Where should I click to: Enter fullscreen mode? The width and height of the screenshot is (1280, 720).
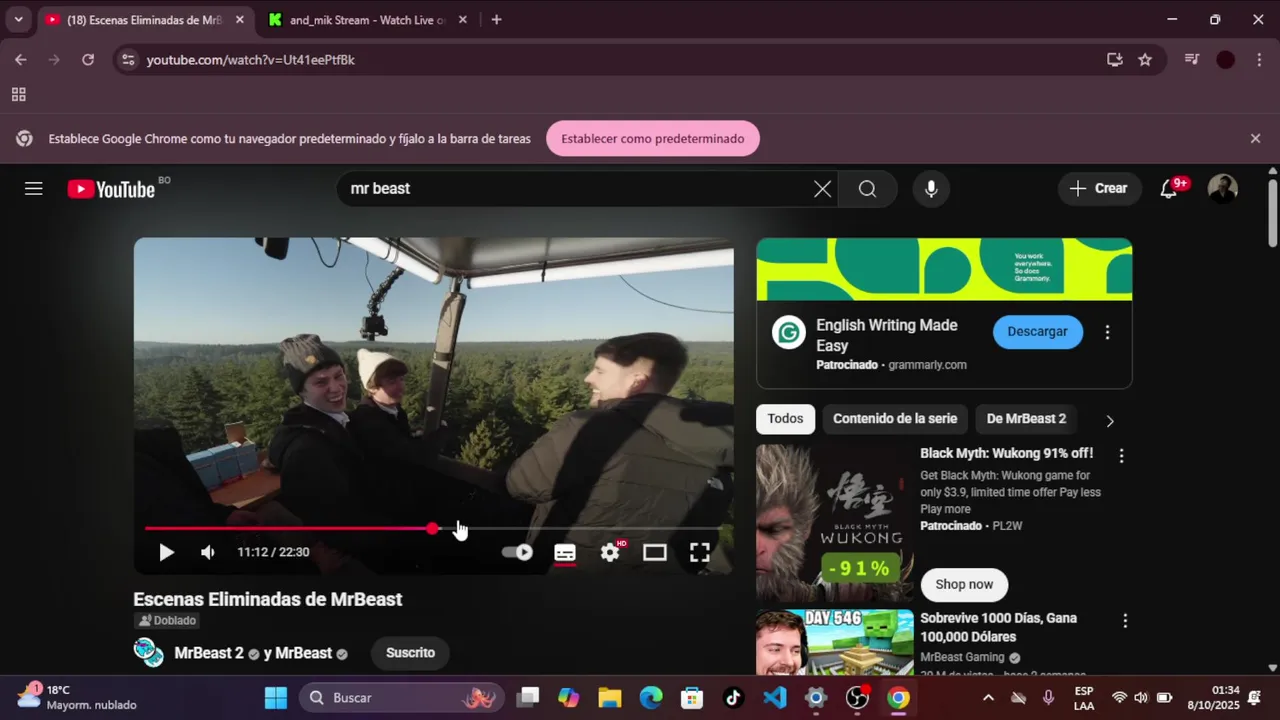click(x=700, y=552)
